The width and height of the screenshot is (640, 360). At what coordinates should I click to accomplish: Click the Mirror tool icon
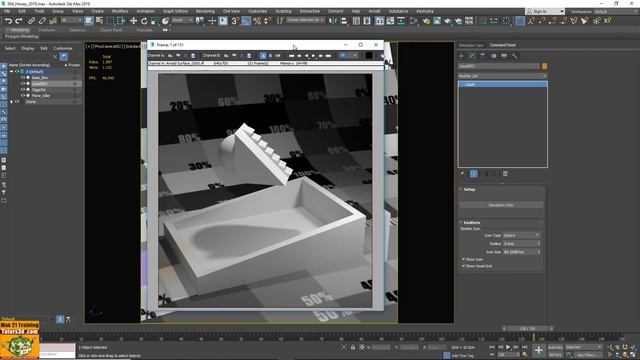coord(333,20)
